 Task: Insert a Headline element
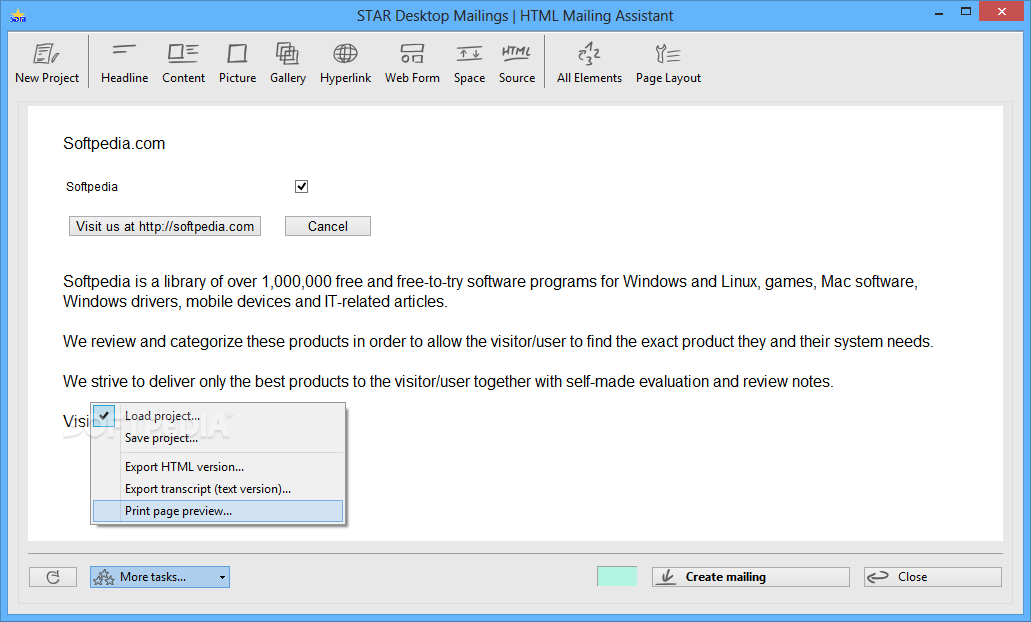click(x=124, y=63)
